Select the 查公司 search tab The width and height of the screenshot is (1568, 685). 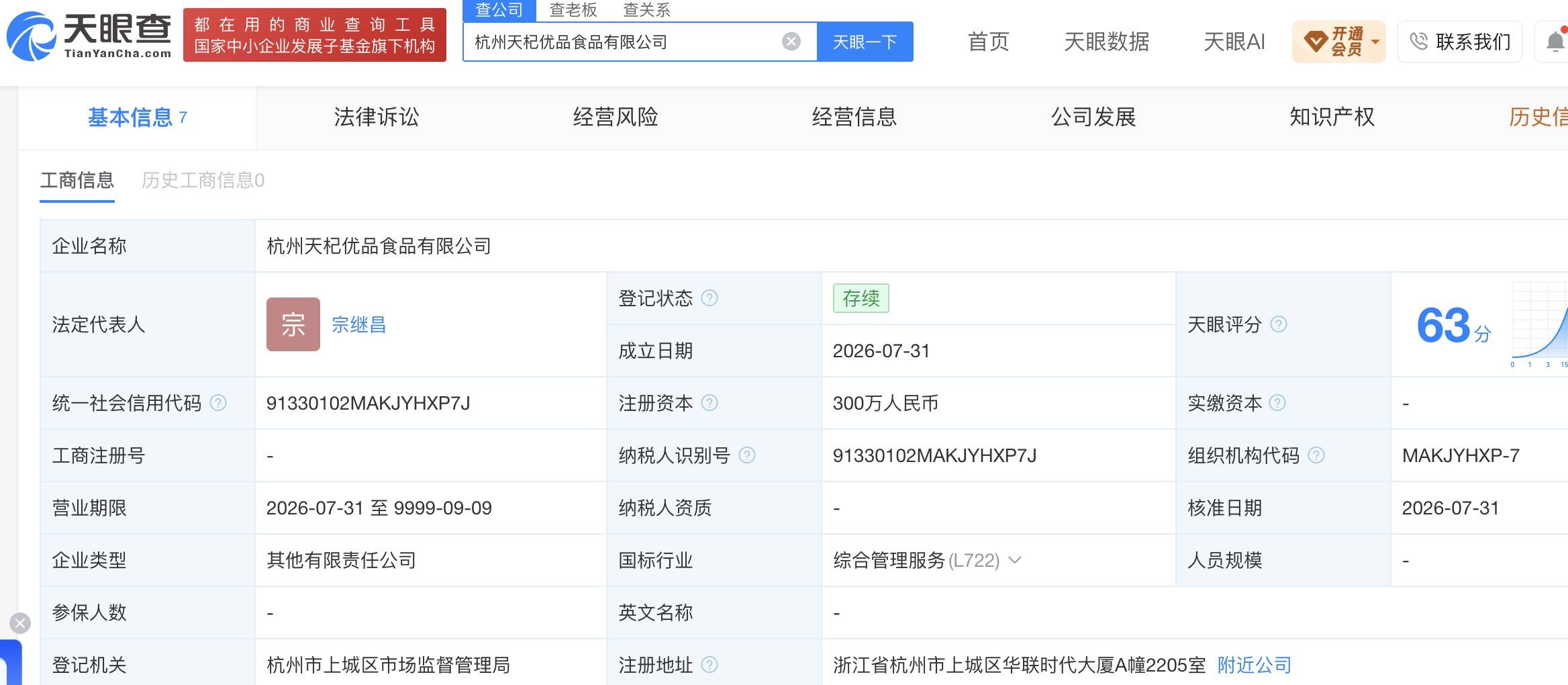click(499, 9)
